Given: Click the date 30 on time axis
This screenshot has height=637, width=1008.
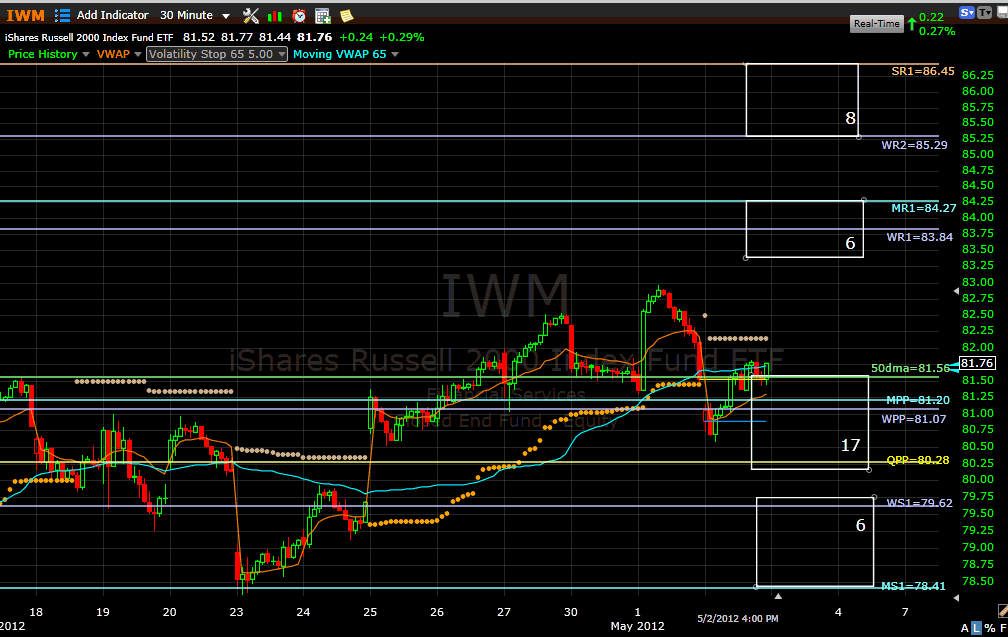Looking at the screenshot, I should click(570, 612).
